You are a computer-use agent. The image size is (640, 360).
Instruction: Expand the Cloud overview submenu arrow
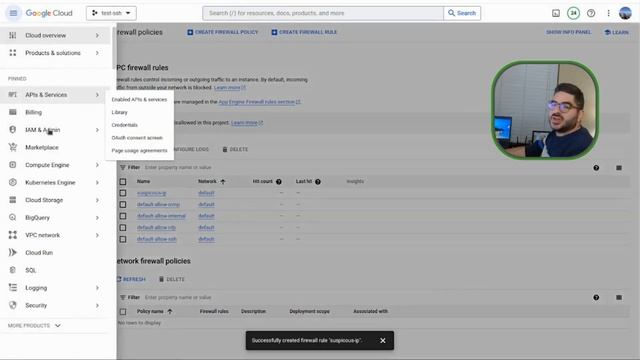point(97,36)
